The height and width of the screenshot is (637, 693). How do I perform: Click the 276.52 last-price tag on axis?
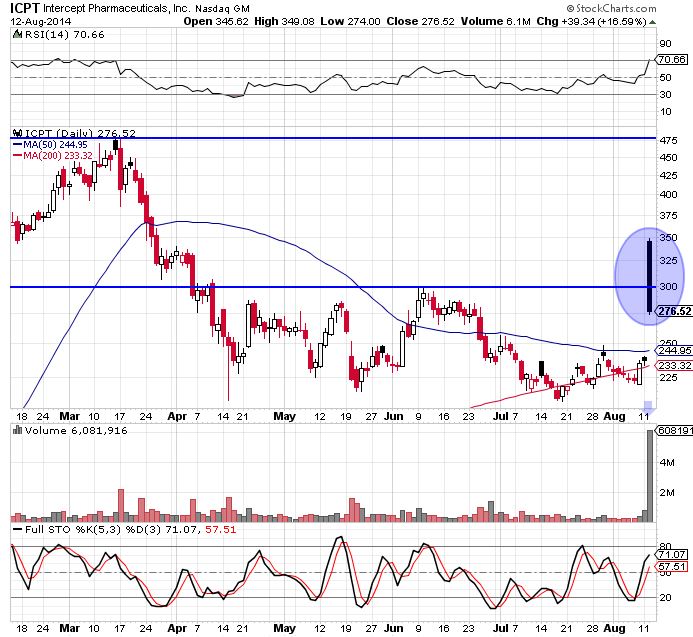coord(674,311)
